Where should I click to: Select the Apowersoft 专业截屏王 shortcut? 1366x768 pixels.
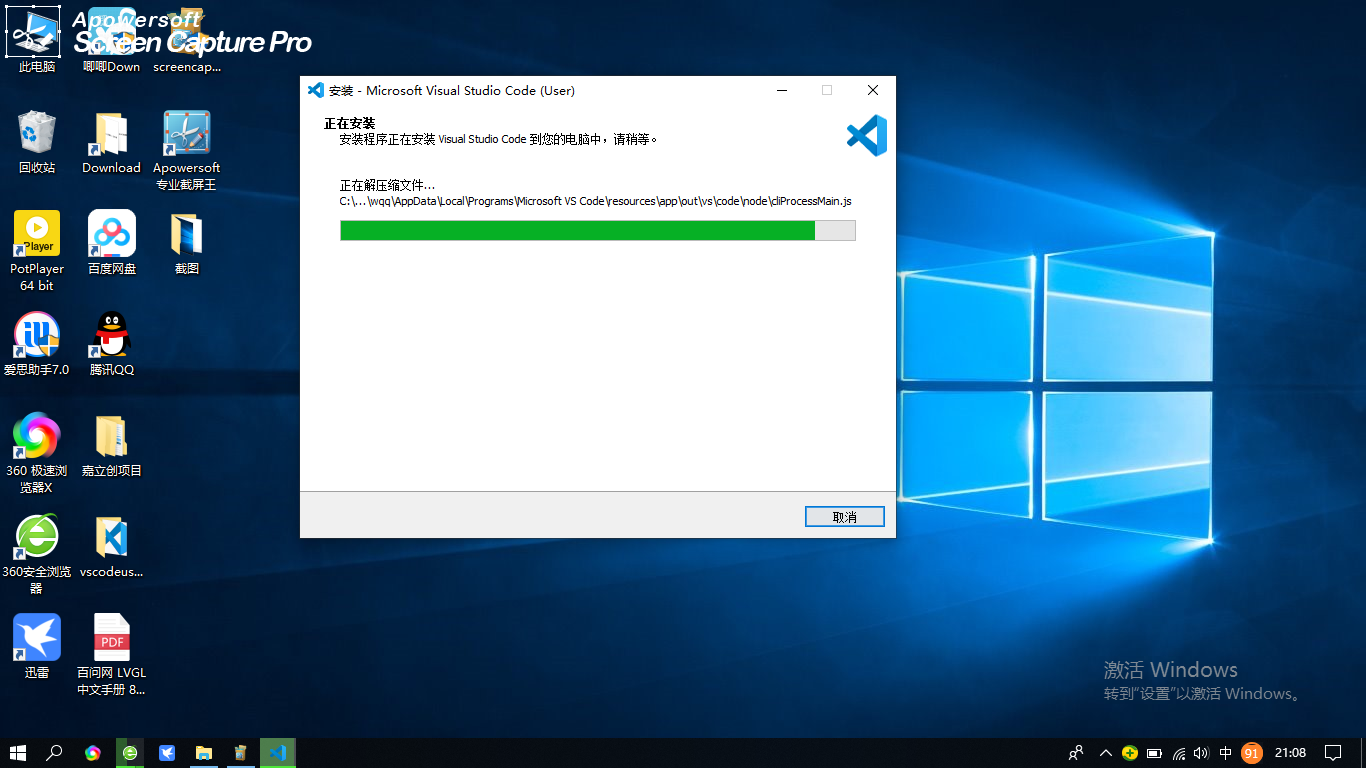[x=187, y=151]
